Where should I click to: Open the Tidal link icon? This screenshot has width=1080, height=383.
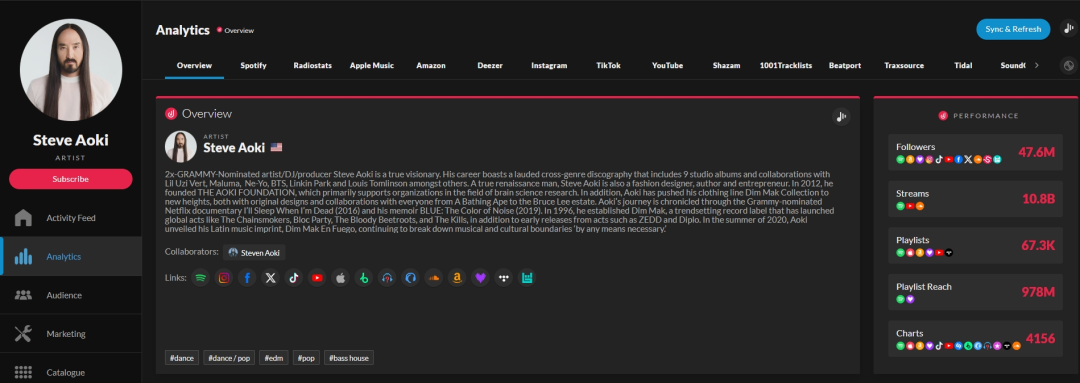(503, 278)
